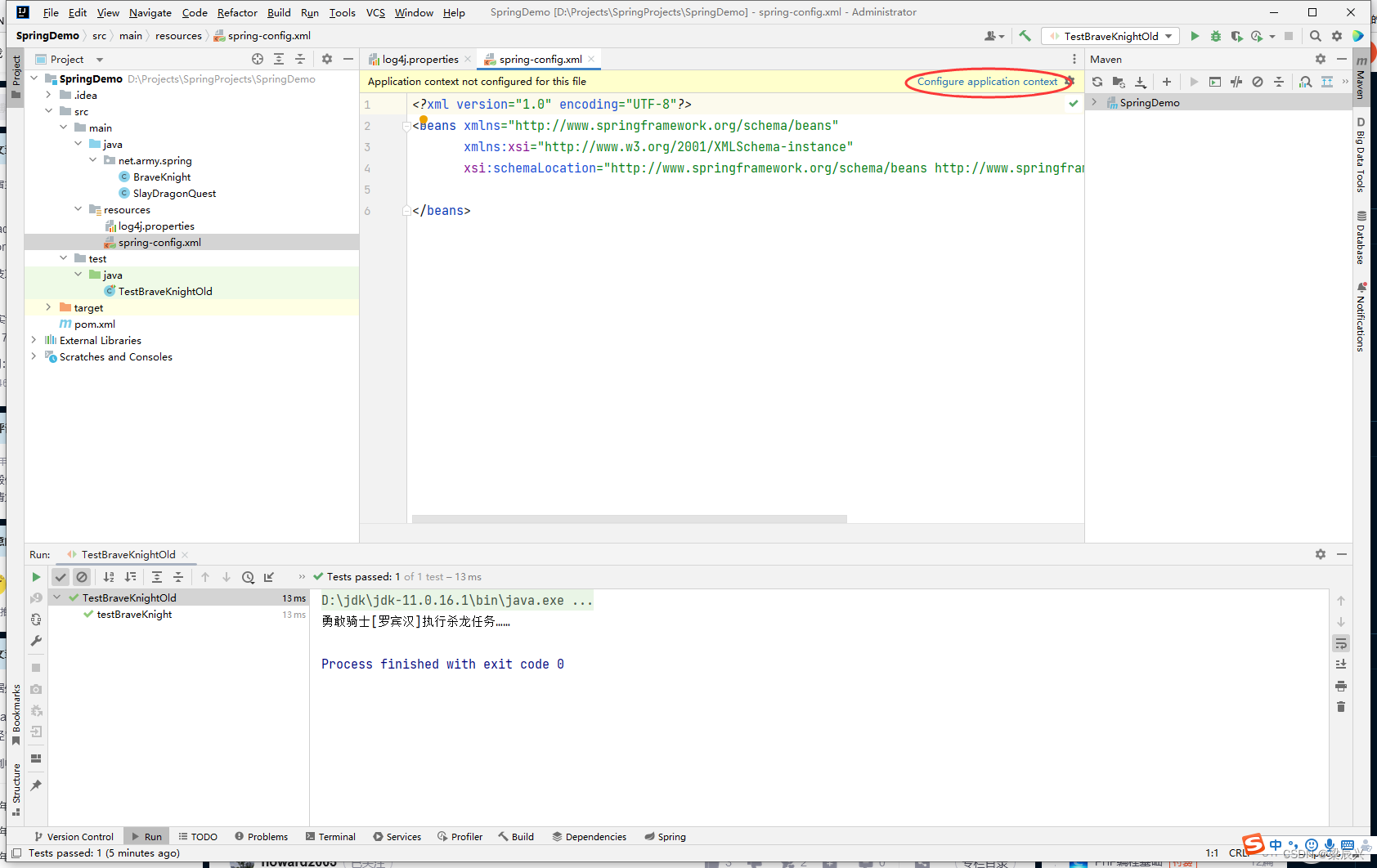Toggle Show Passed tests checkmark button

pos(61,577)
